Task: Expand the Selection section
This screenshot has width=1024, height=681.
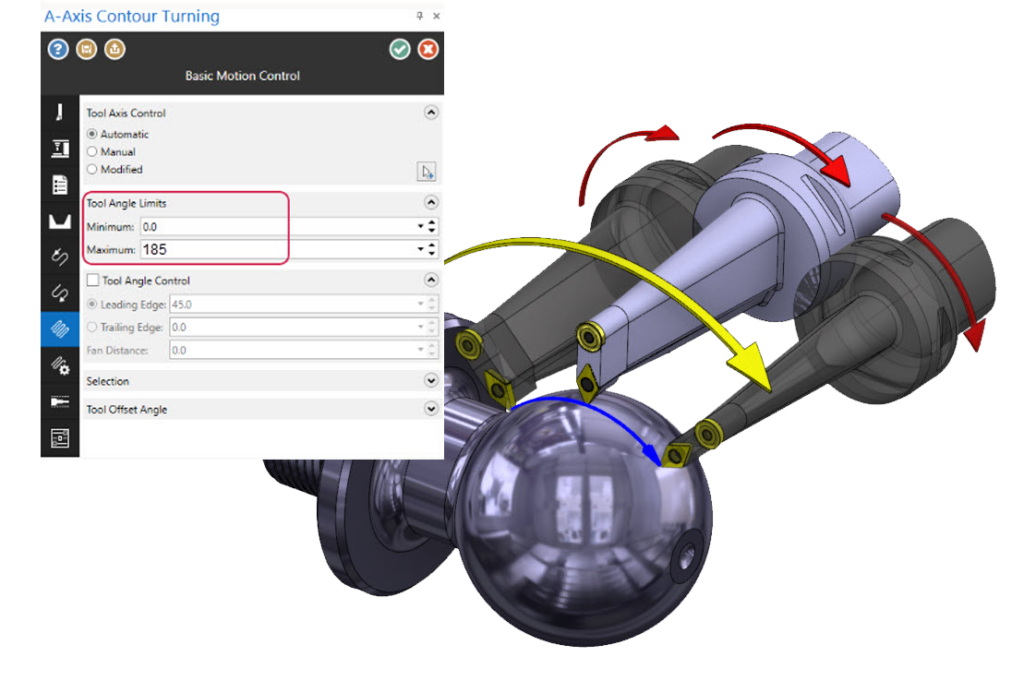Action: point(431,381)
